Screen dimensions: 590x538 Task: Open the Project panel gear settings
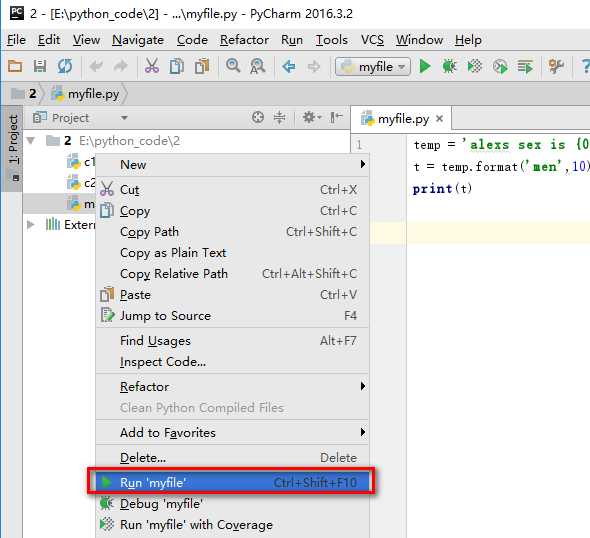coord(312,117)
